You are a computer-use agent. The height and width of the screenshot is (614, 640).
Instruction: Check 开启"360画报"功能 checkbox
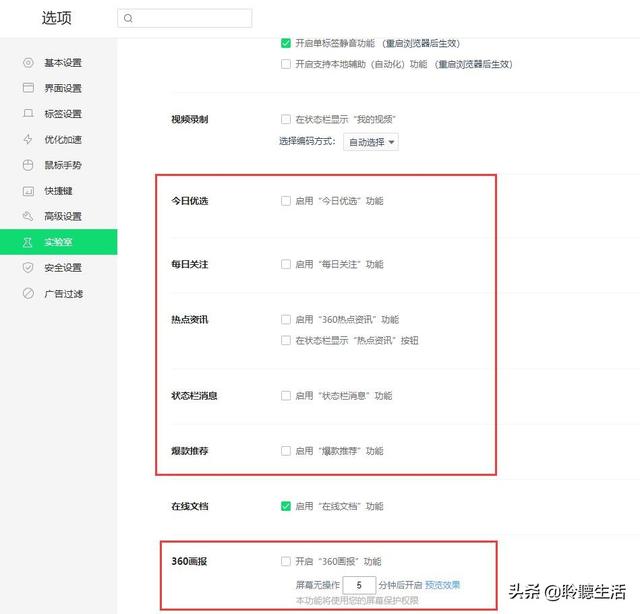(286, 561)
